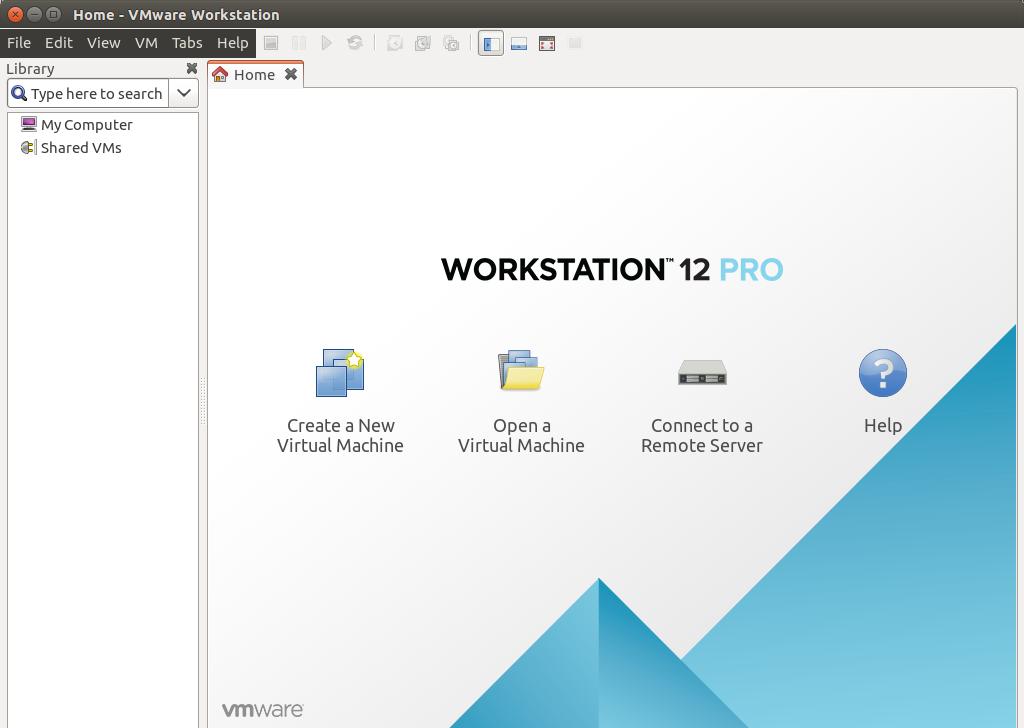
Task: Click the Suspend (pause) toolbar icon
Action: [x=299, y=43]
